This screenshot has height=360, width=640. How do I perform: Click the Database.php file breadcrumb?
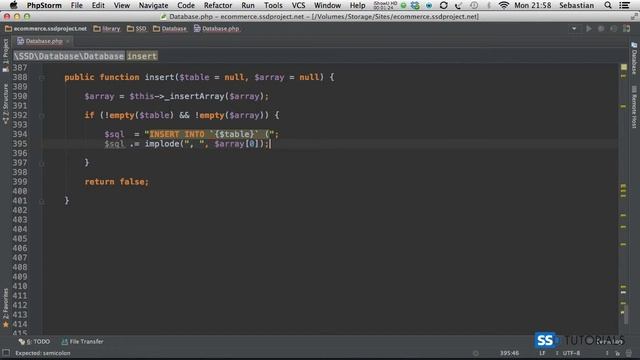coord(217,29)
